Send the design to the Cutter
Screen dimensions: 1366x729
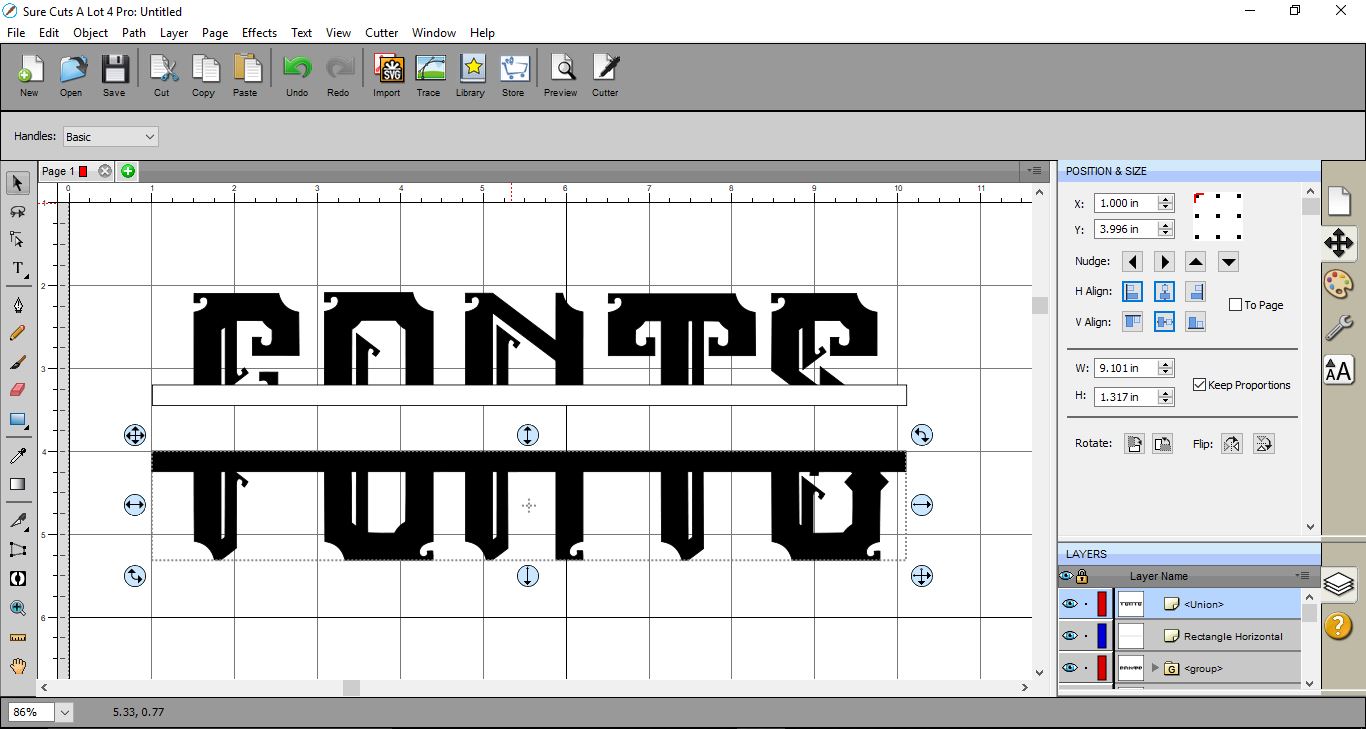tap(605, 76)
